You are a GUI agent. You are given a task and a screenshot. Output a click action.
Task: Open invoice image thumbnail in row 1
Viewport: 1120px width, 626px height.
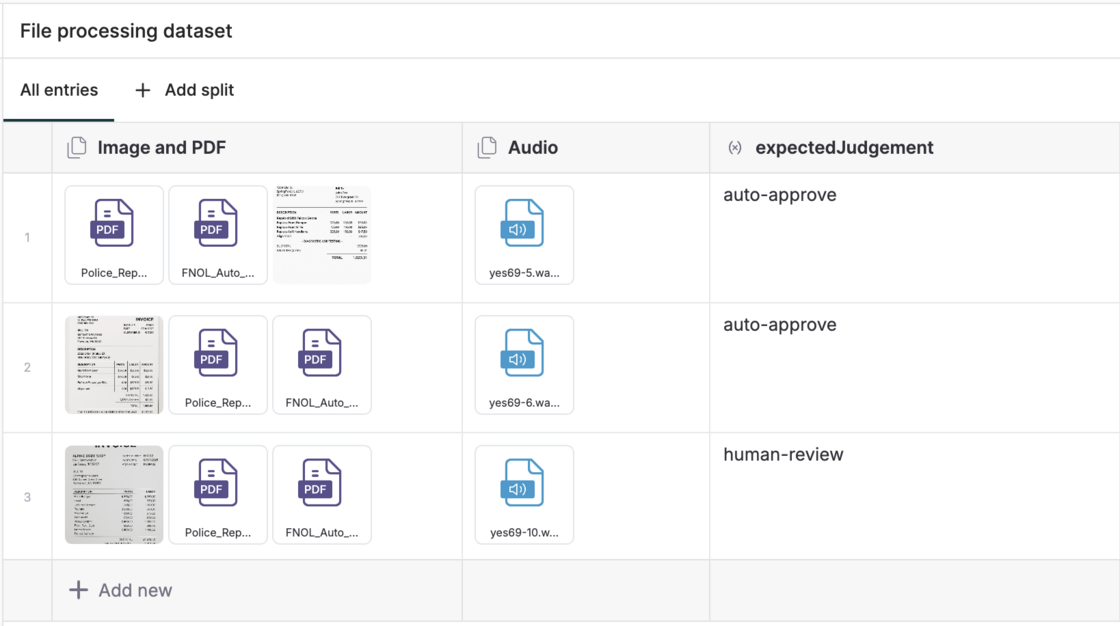(x=322, y=235)
